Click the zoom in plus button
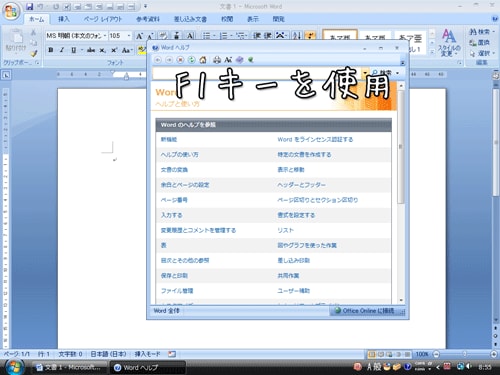500x375 pixels. tap(494, 354)
